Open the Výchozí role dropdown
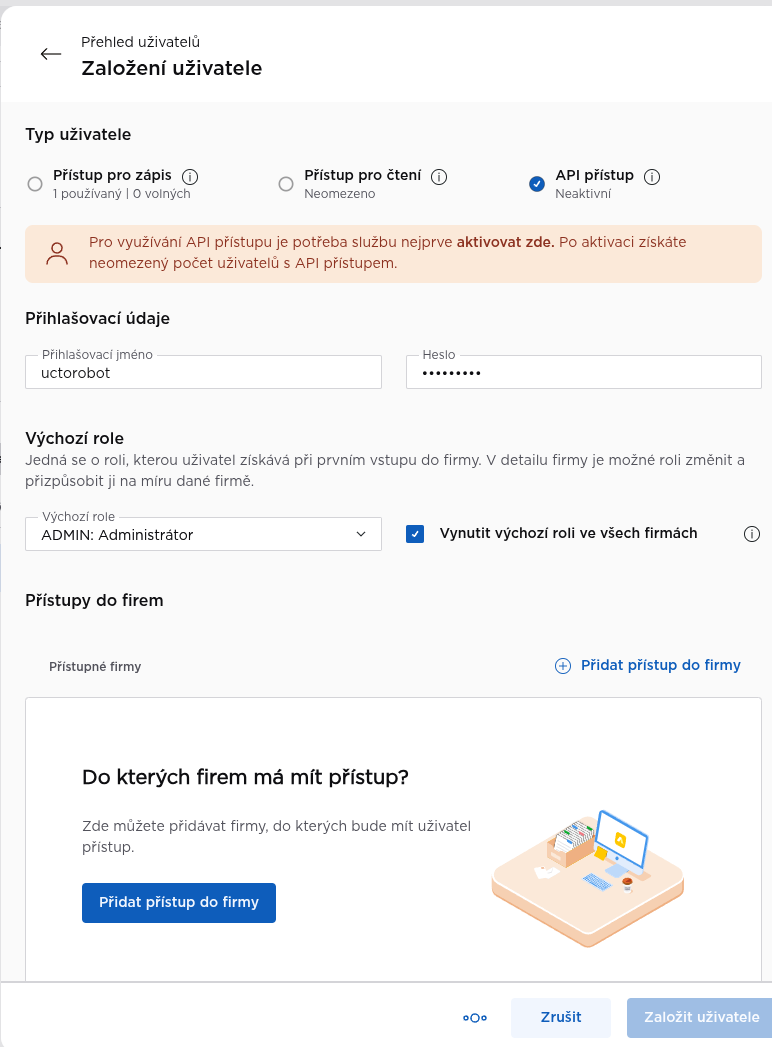This screenshot has height=1047, width=772. click(204, 534)
